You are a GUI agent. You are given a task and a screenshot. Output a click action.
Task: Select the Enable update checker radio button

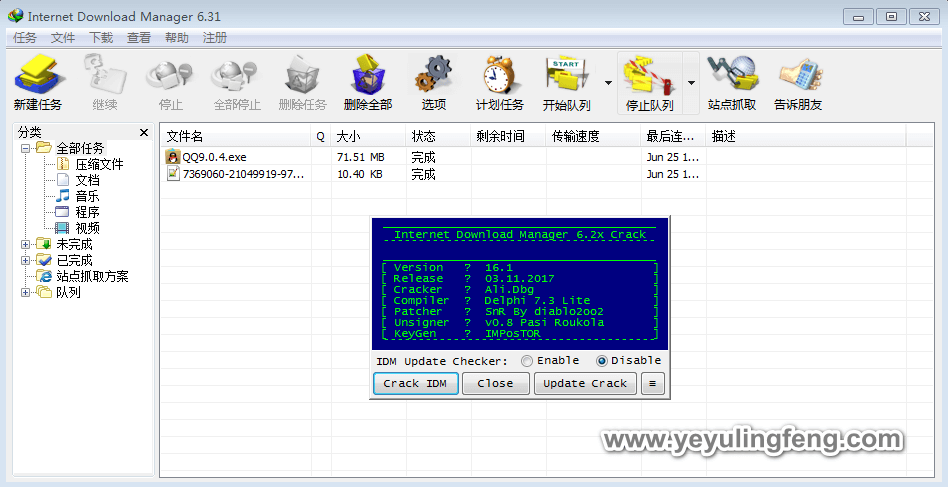click(527, 361)
